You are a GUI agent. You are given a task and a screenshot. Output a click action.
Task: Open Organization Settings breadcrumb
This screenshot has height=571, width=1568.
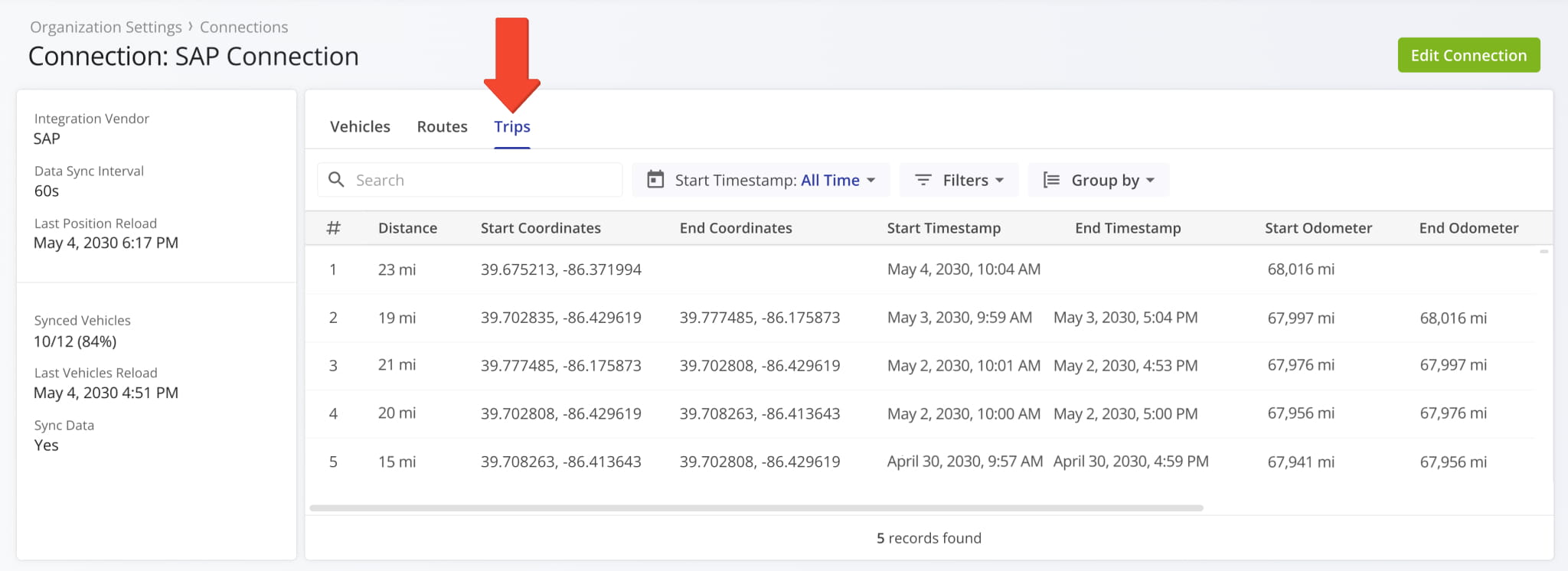click(106, 27)
